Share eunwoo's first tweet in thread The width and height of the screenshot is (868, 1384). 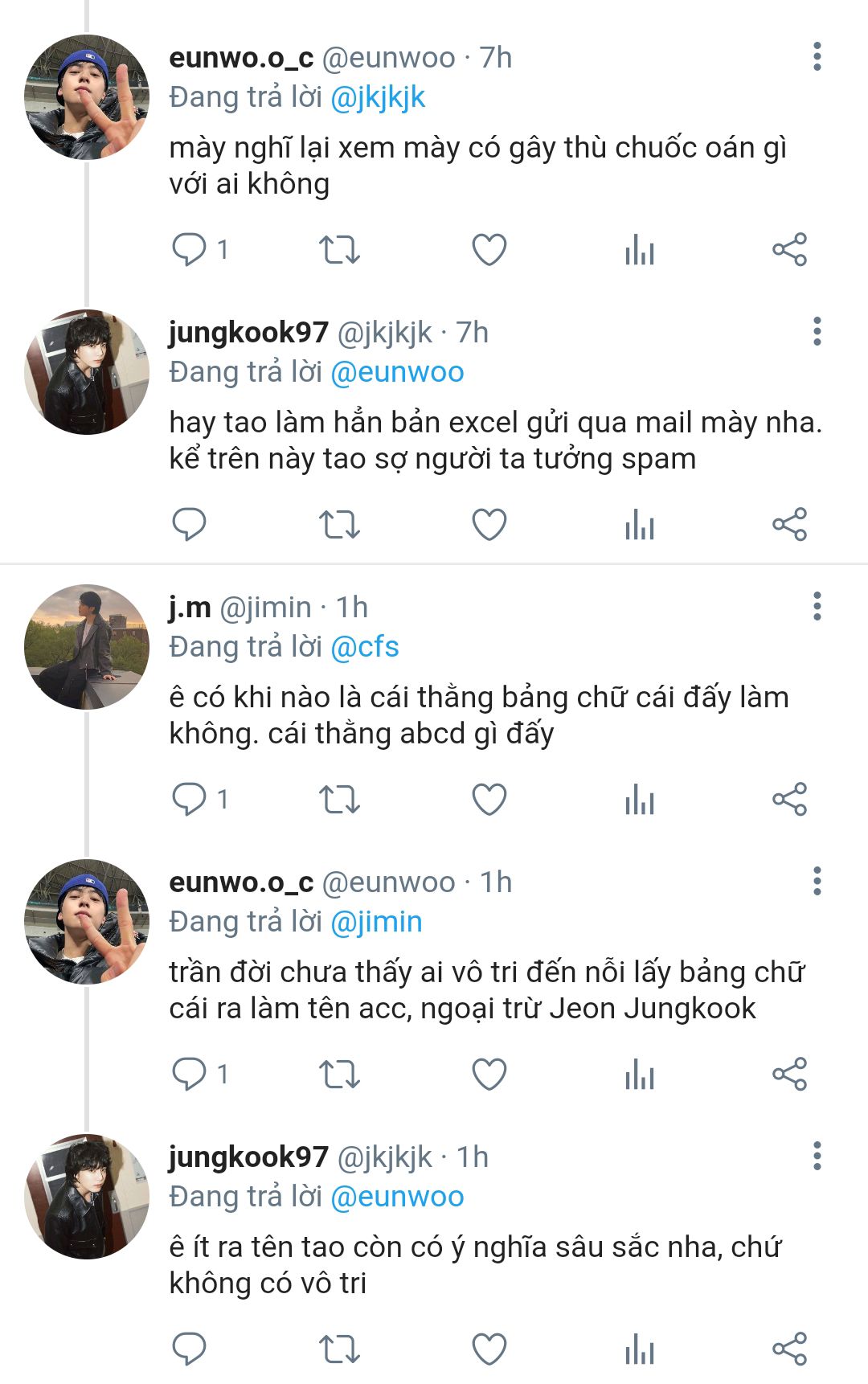(789, 250)
